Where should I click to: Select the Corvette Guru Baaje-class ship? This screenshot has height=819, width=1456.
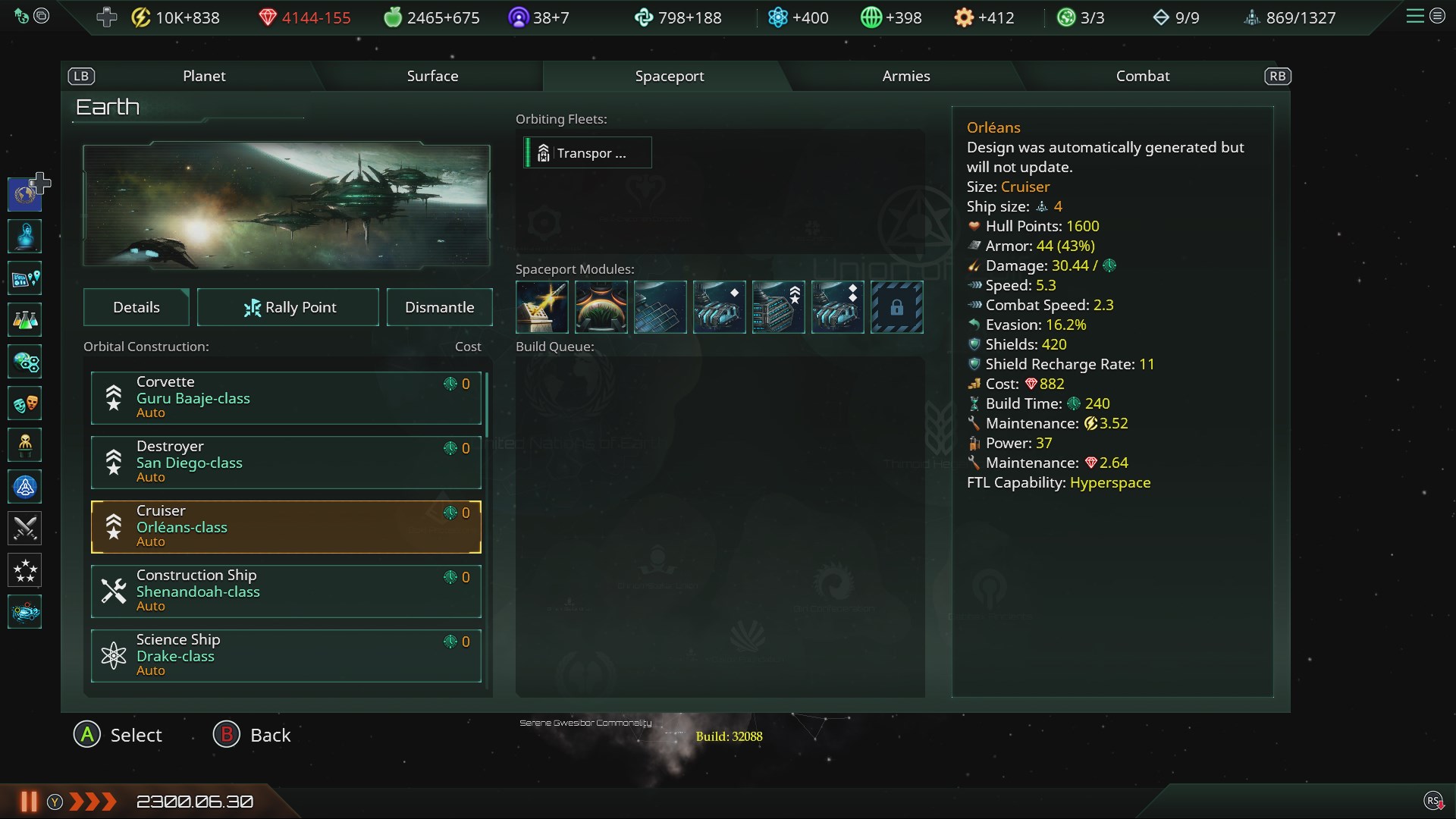point(285,395)
